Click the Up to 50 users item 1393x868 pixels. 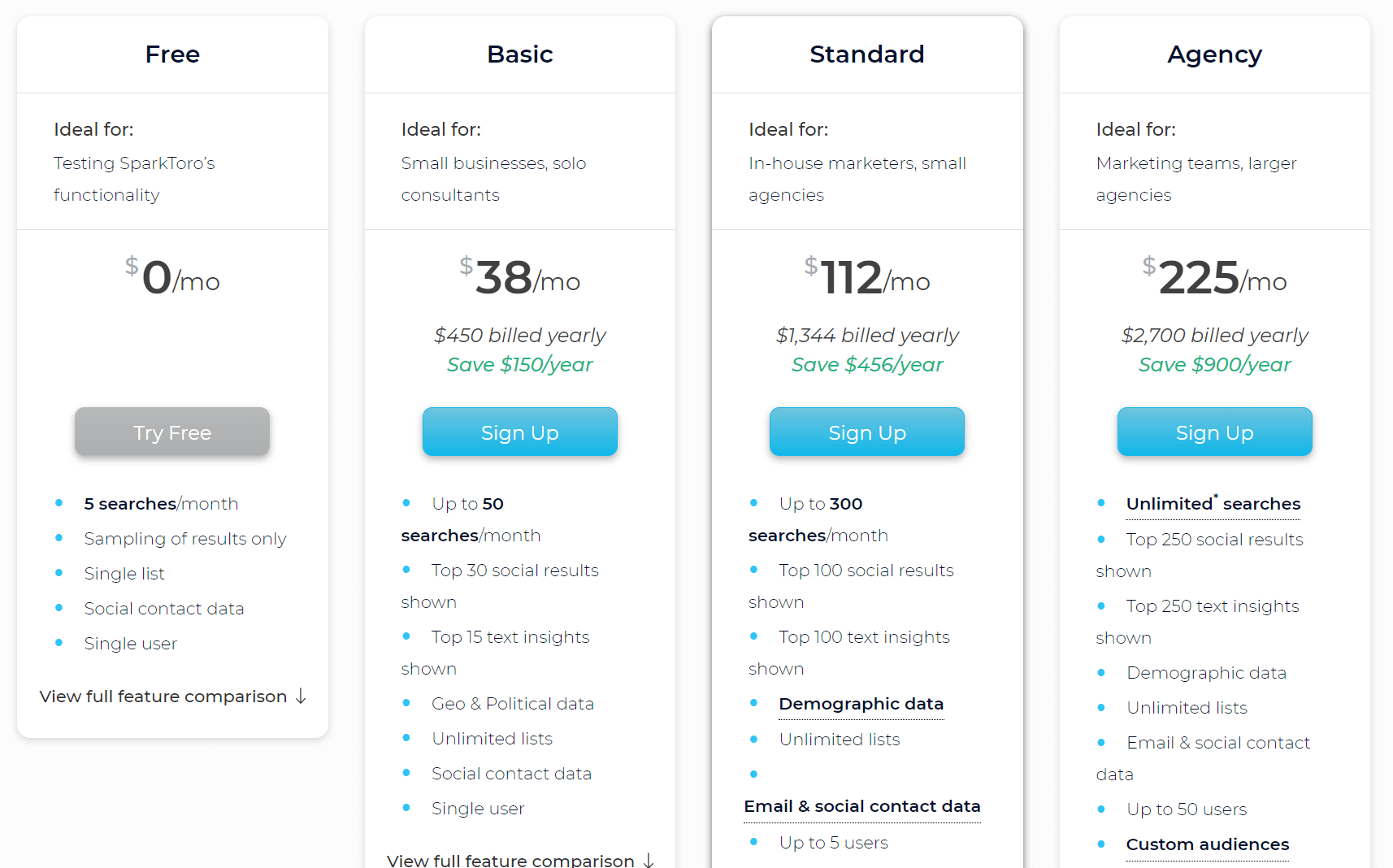click(x=1187, y=809)
